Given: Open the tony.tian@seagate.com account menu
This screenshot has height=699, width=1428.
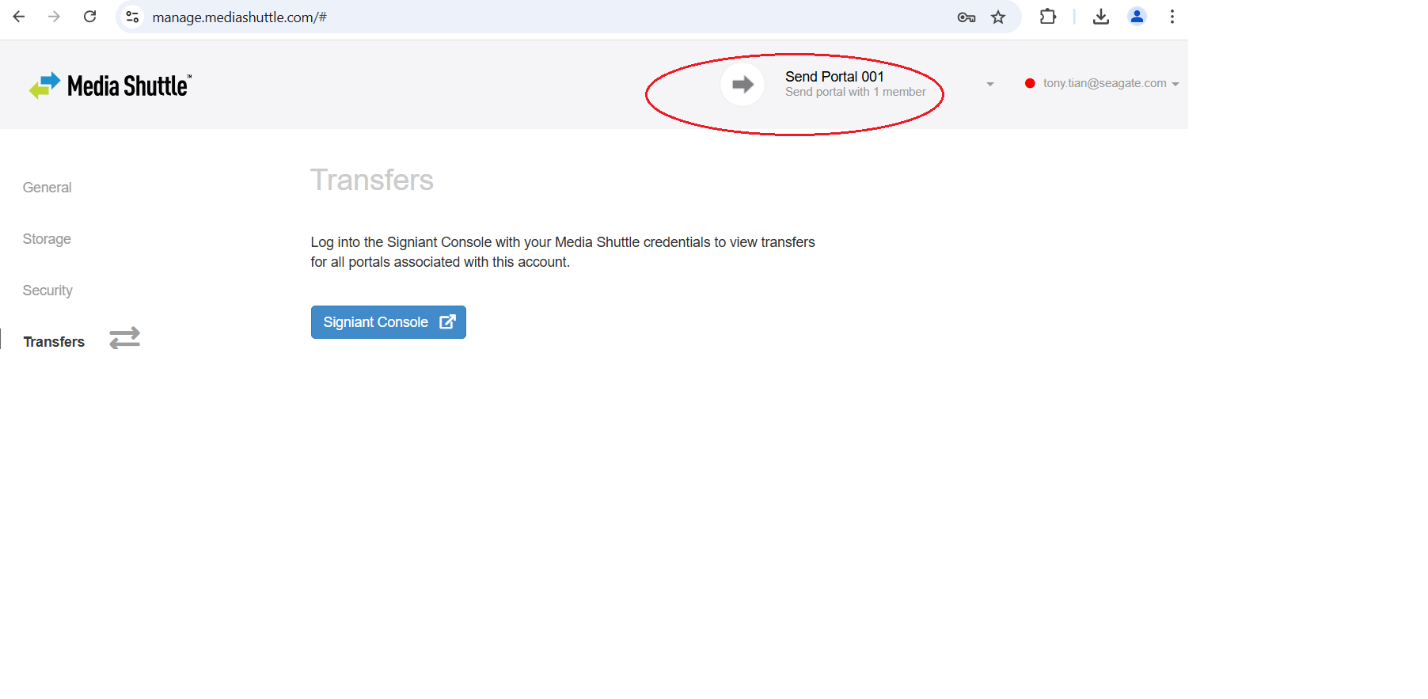Looking at the screenshot, I should click(x=1104, y=84).
